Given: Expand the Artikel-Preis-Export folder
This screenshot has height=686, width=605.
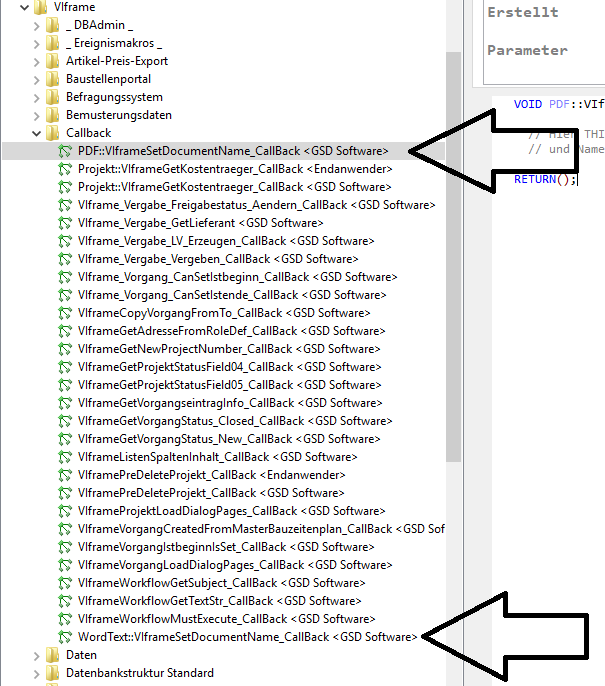Looking at the screenshot, I should [x=37, y=62].
